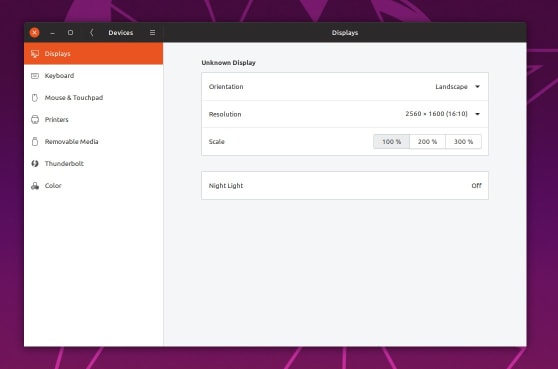Click the Keyboard icon in sidebar

coord(35,76)
